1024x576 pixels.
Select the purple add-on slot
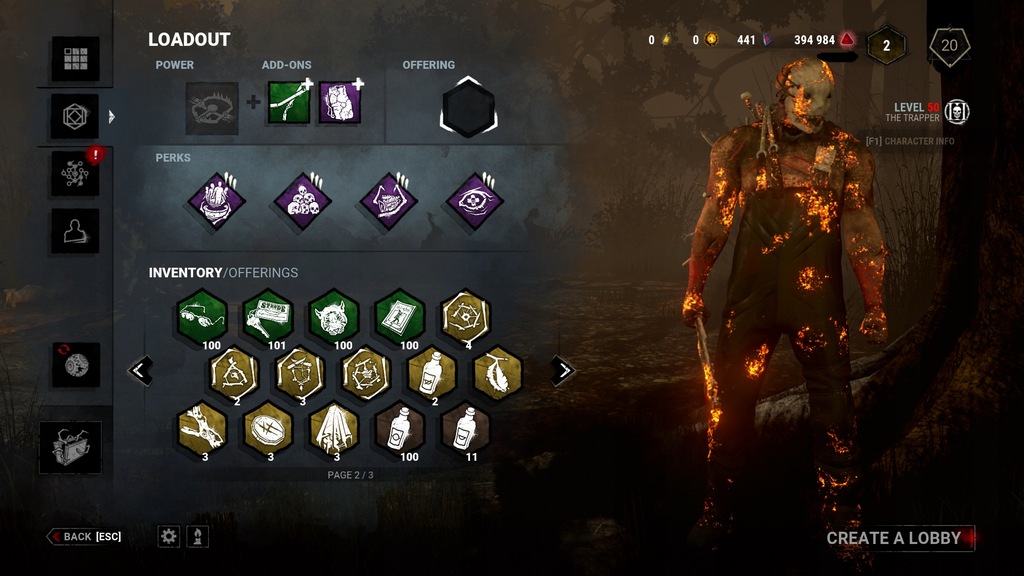click(340, 103)
